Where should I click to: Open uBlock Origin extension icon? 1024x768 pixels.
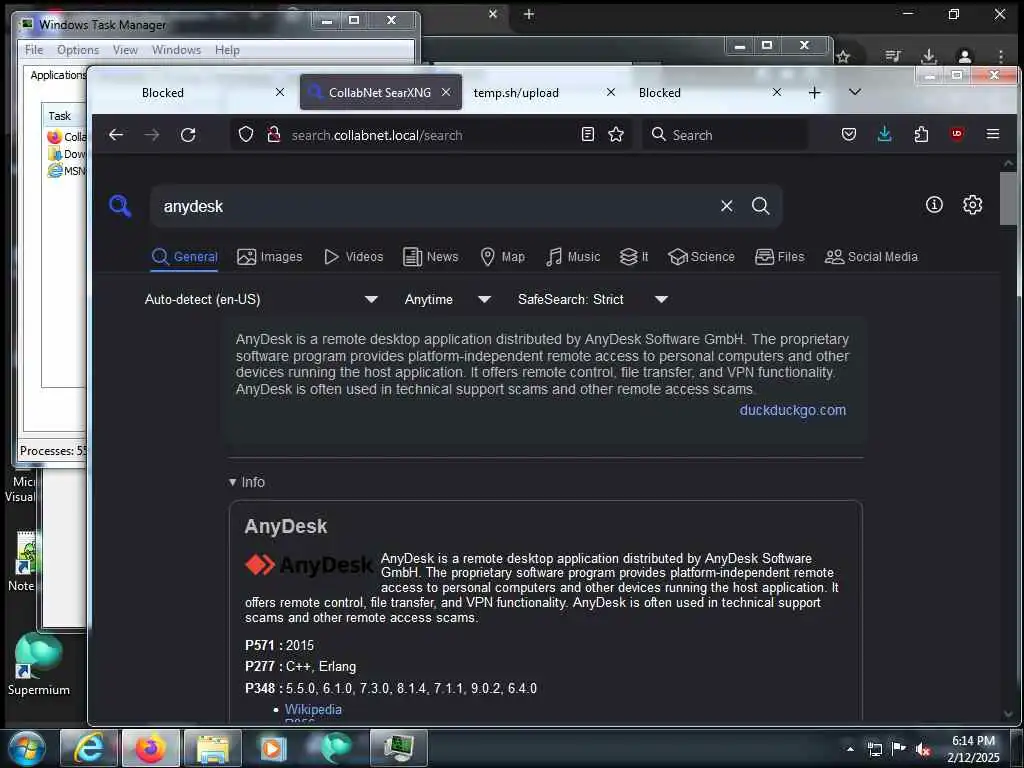pyautogui.click(x=957, y=134)
